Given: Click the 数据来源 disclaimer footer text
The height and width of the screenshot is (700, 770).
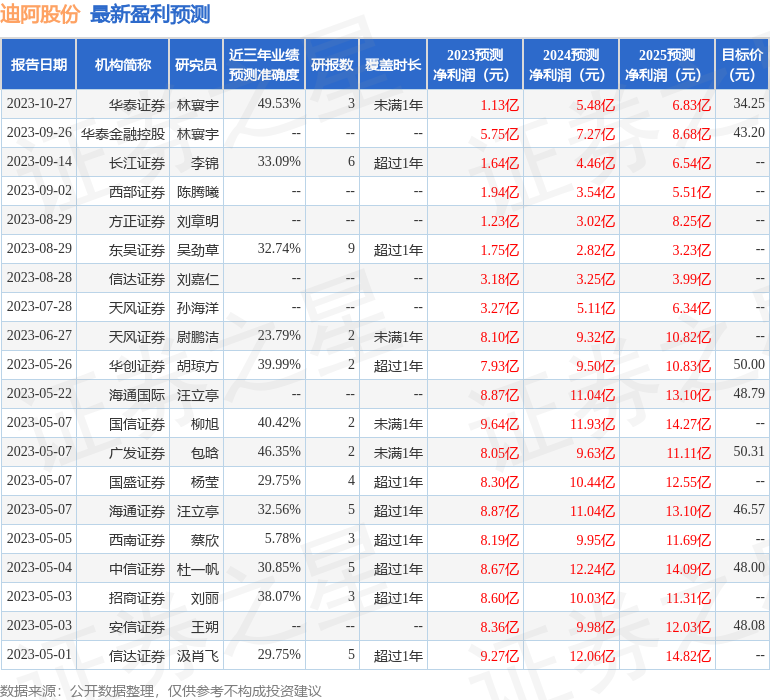Looking at the screenshot, I should coord(161,691).
